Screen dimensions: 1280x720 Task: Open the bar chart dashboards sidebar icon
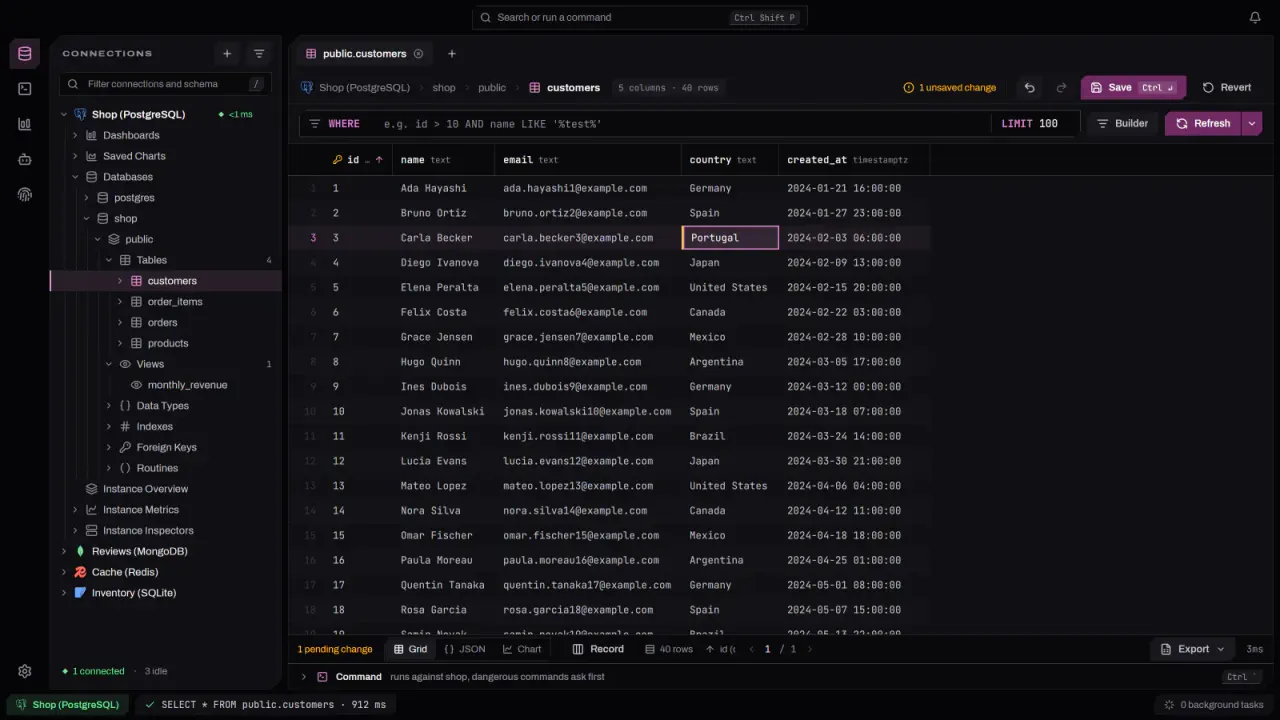click(x=25, y=124)
